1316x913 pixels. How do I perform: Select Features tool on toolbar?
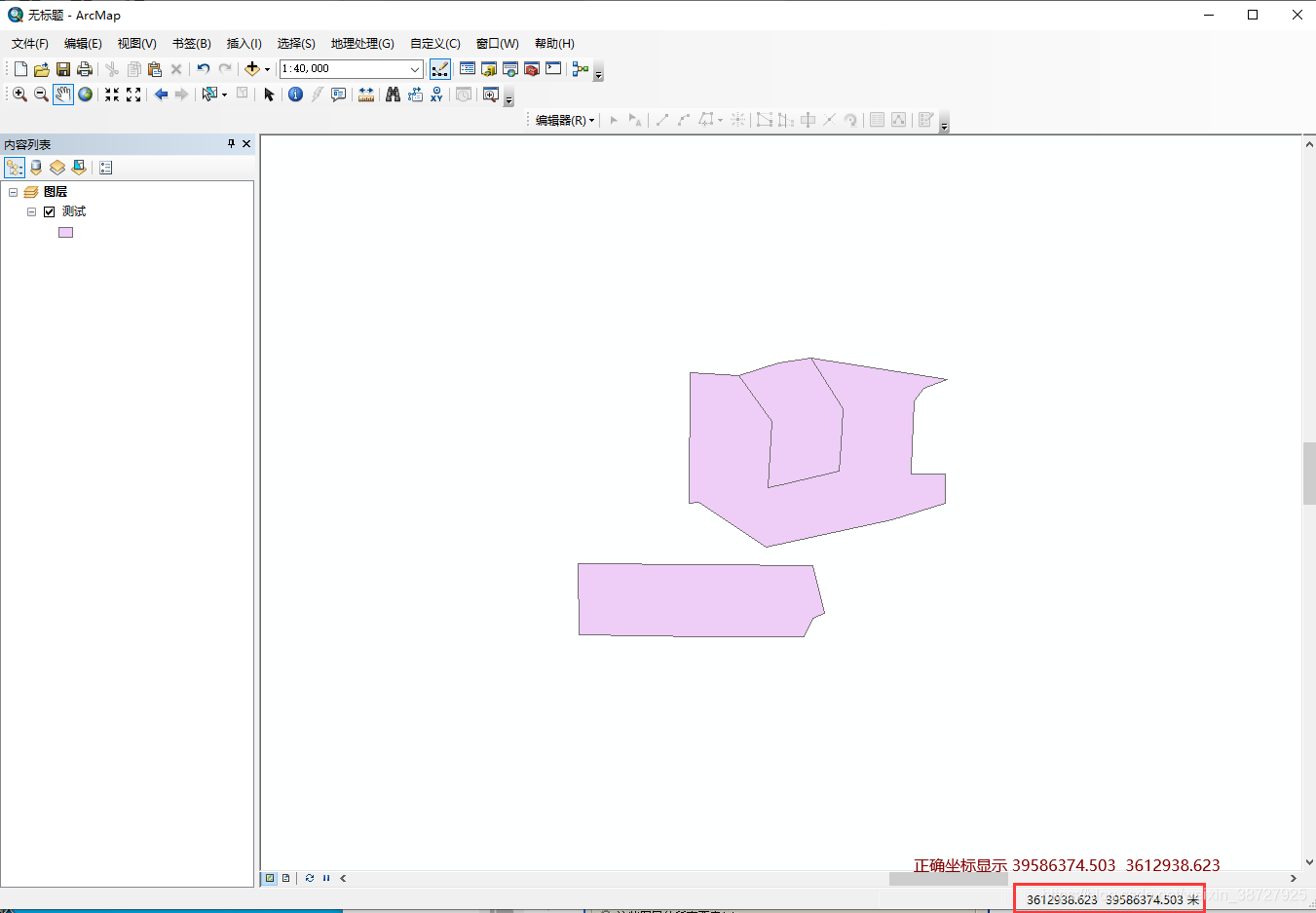coord(208,95)
